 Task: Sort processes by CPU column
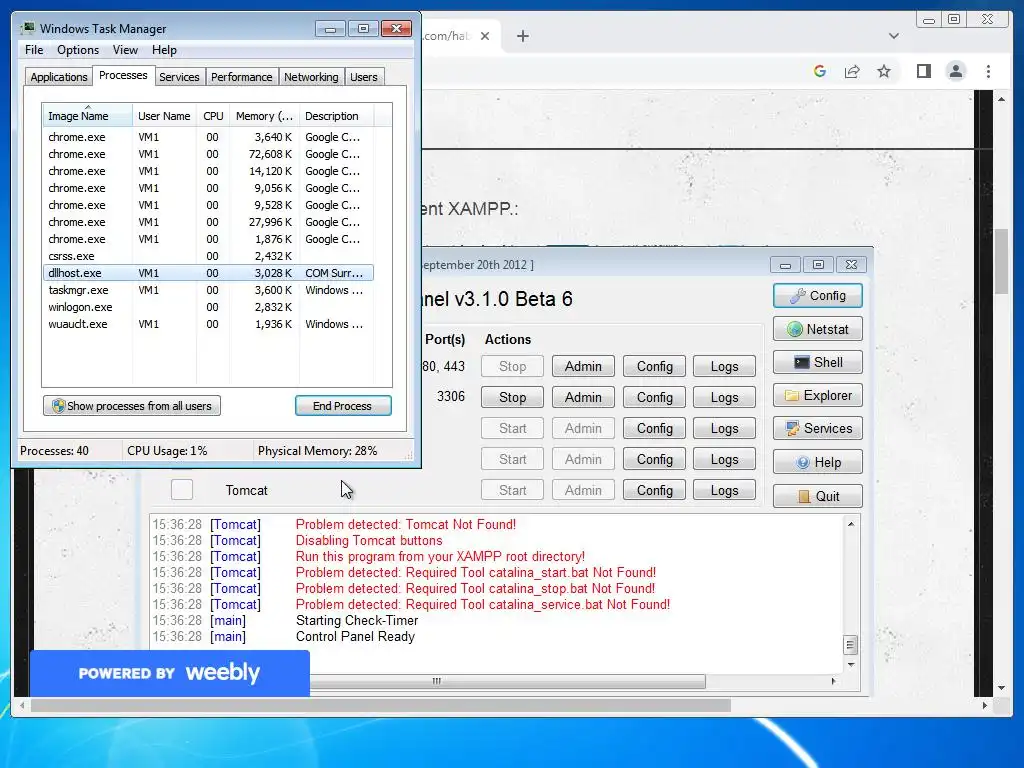[x=213, y=116]
